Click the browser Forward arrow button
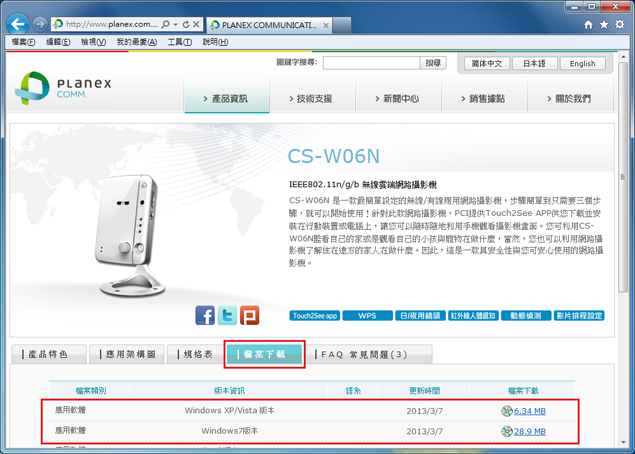 40,24
